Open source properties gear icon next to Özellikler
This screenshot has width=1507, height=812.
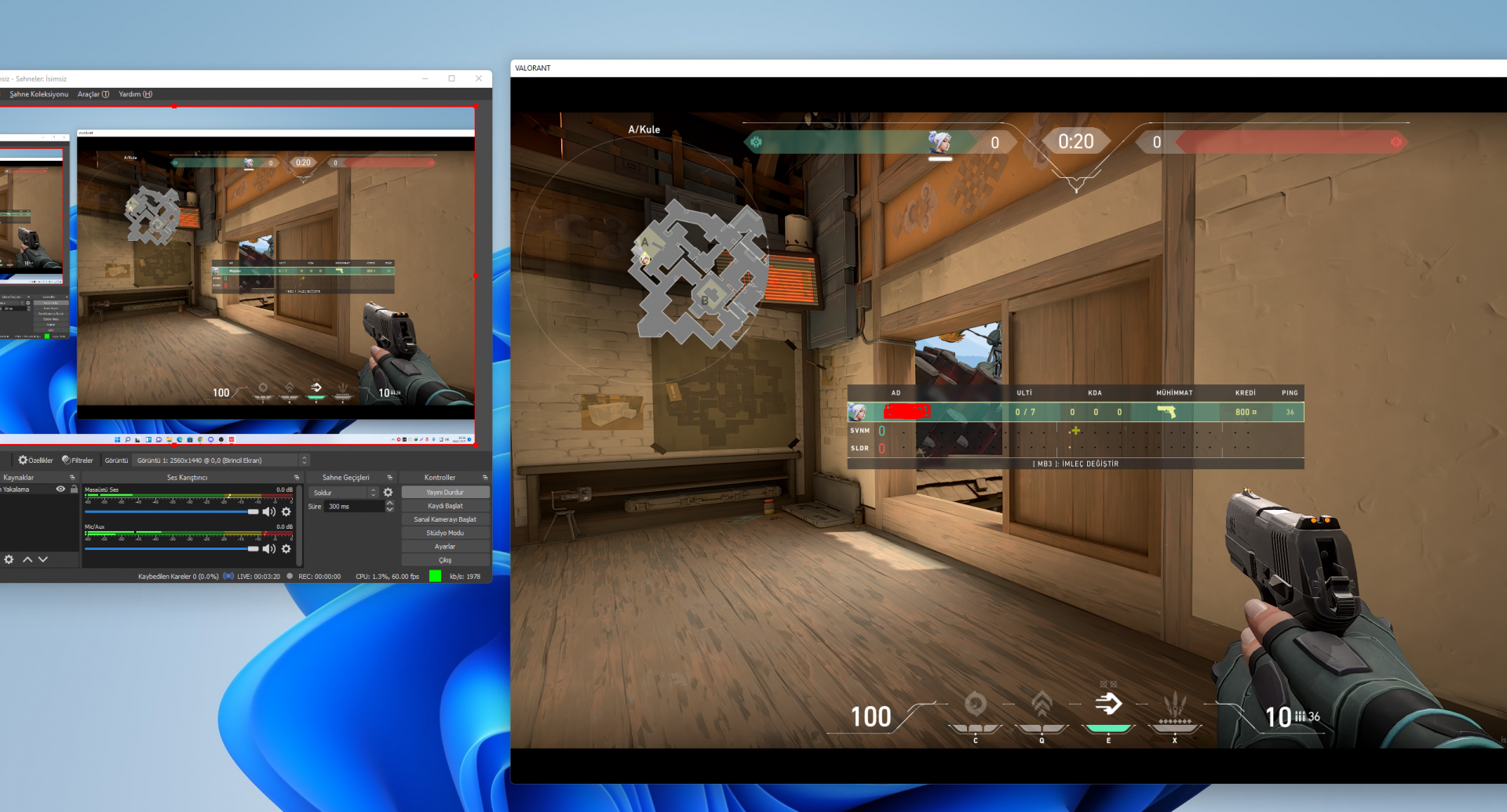click(23, 461)
